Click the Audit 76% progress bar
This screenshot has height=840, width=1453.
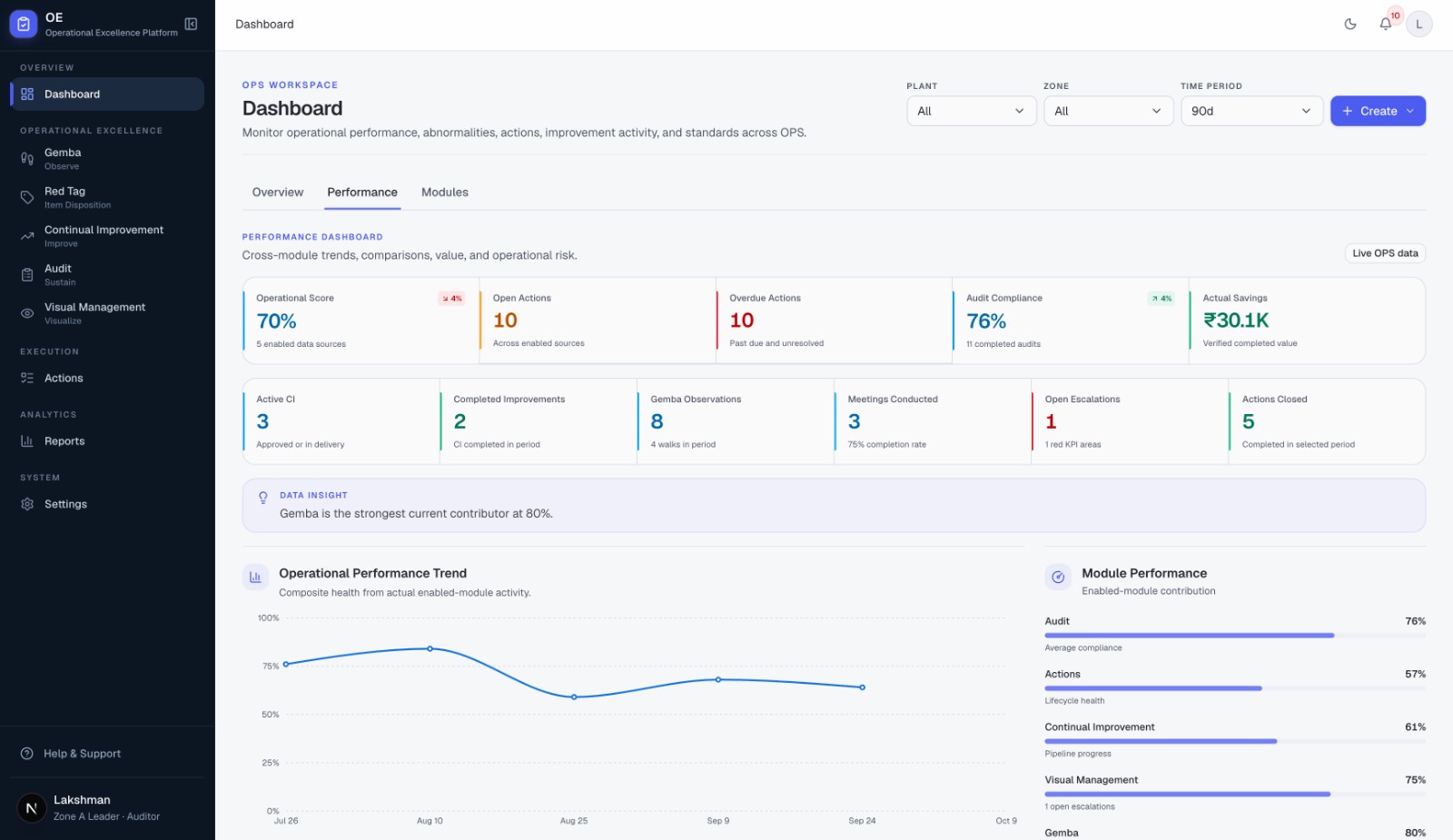coord(1235,636)
